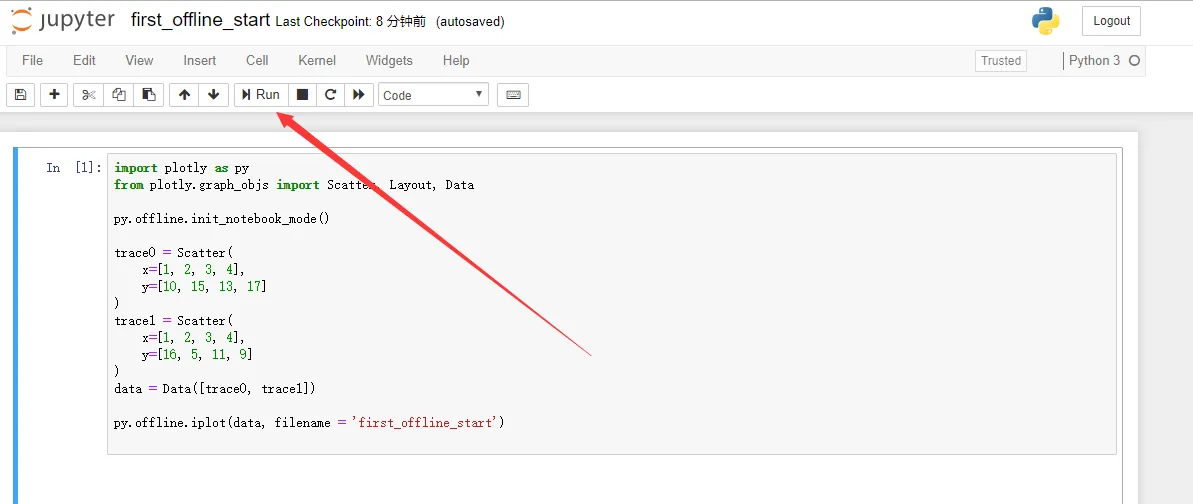Click the Python 3 kernel name

[x=1094, y=61]
